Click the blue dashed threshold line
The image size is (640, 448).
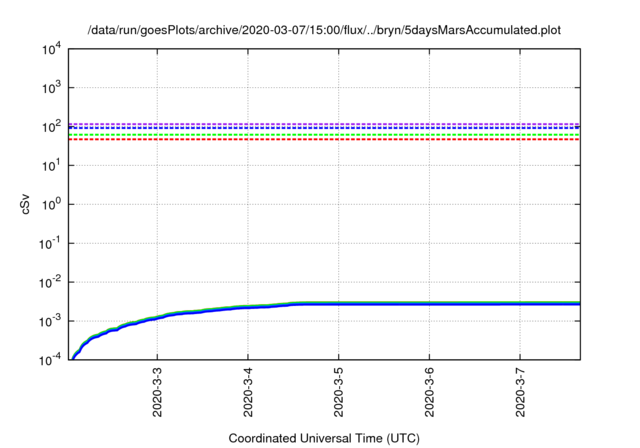(324, 128)
